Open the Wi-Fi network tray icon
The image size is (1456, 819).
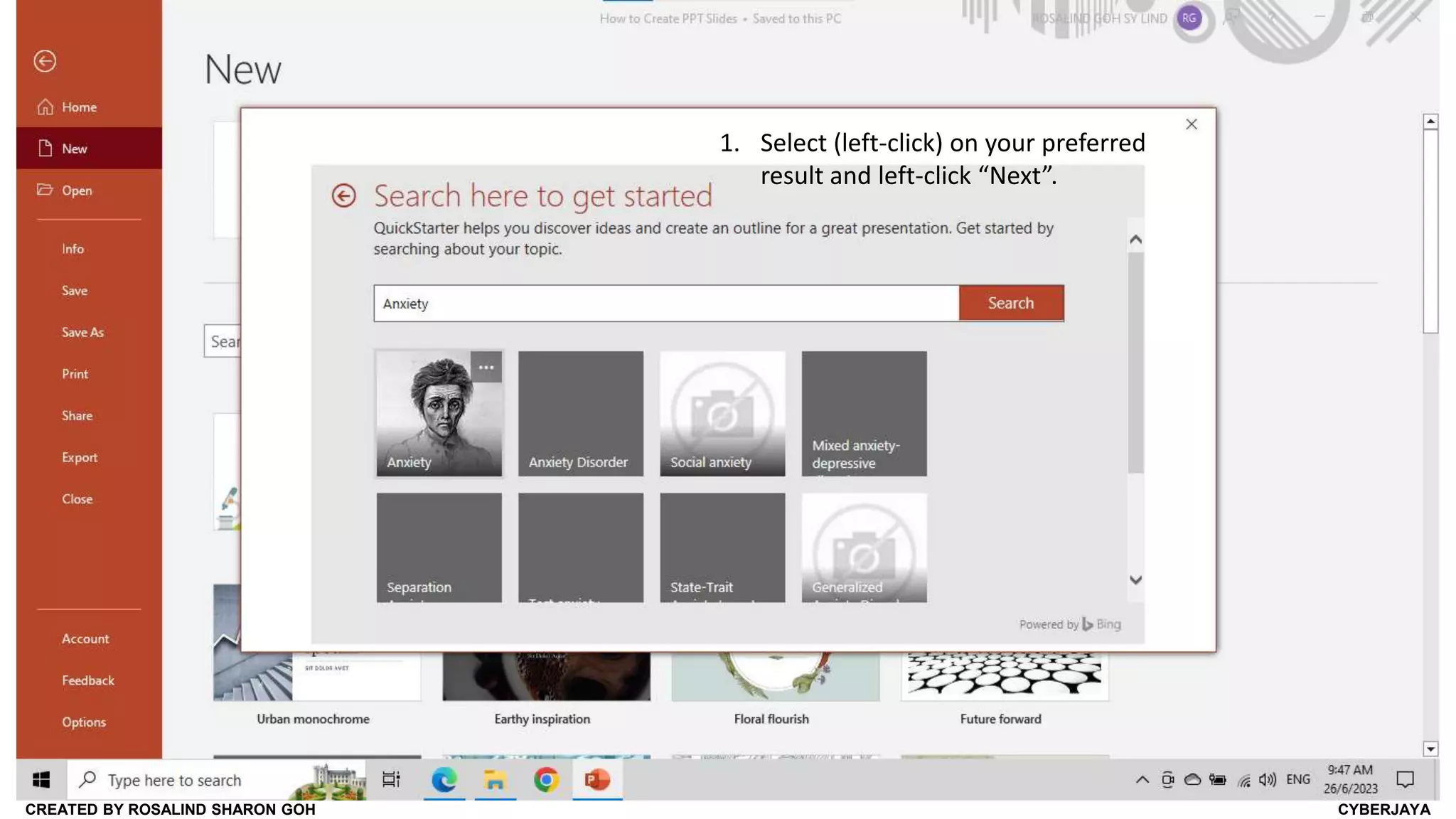pos(1243,780)
